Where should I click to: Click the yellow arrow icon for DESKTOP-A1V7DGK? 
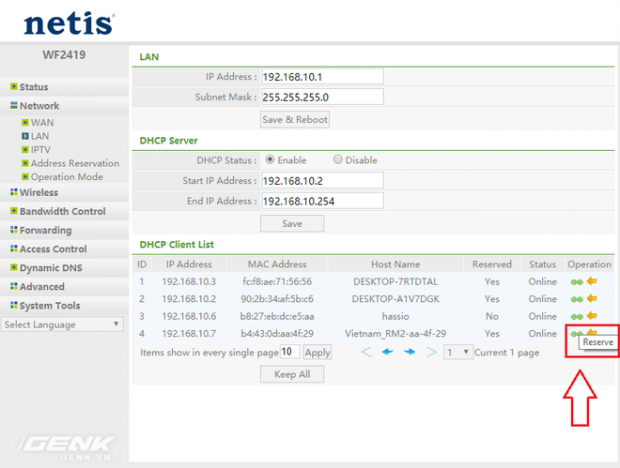pos(592,298)
